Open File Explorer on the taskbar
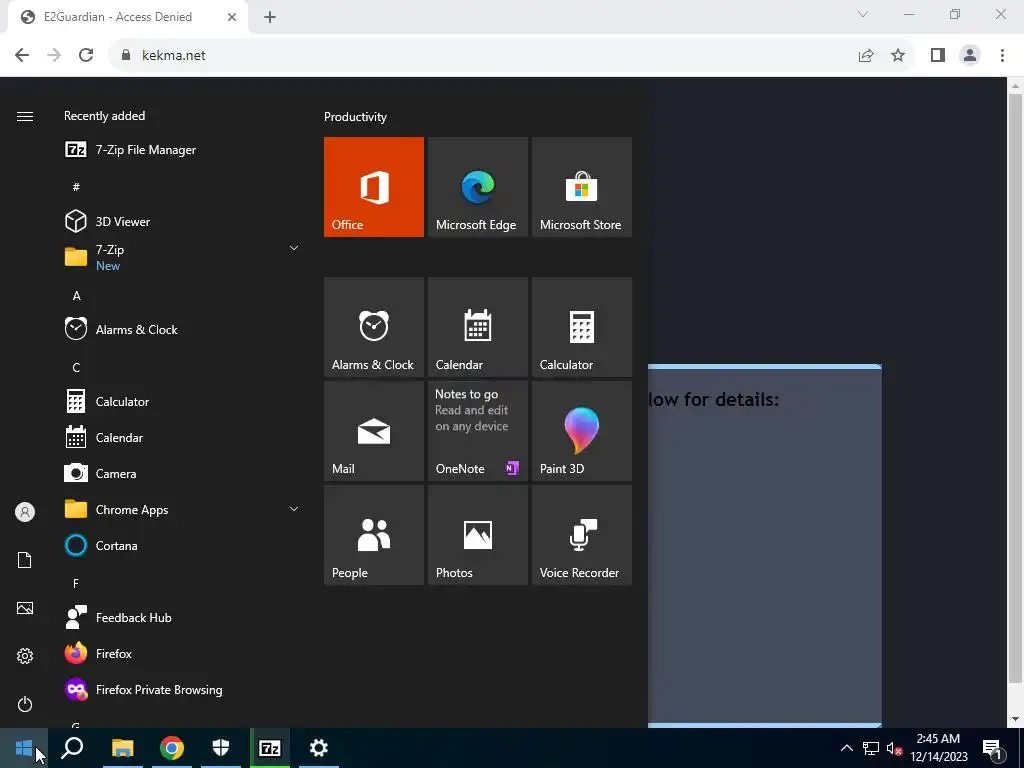This screenshot has width=1024, height=768. point(122,748)
